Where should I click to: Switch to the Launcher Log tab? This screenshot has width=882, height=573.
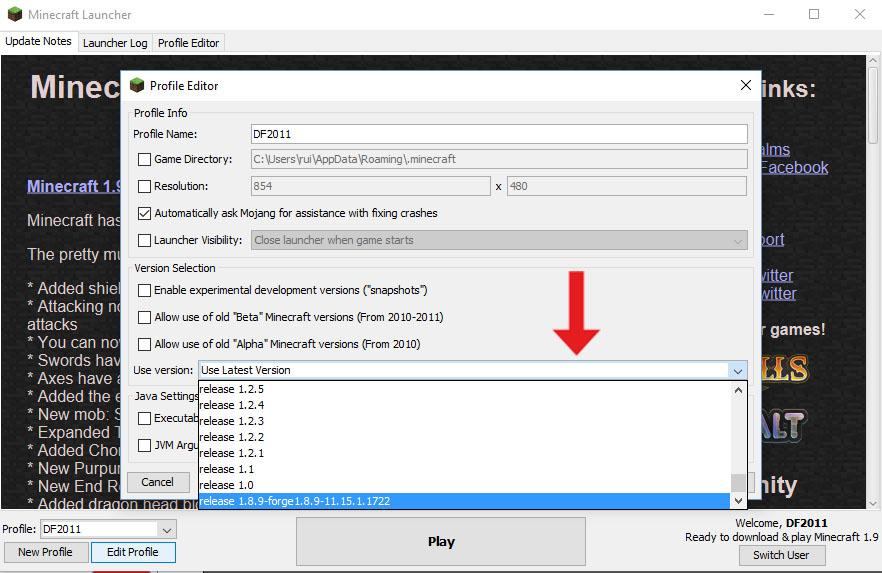tap(115, 43)
